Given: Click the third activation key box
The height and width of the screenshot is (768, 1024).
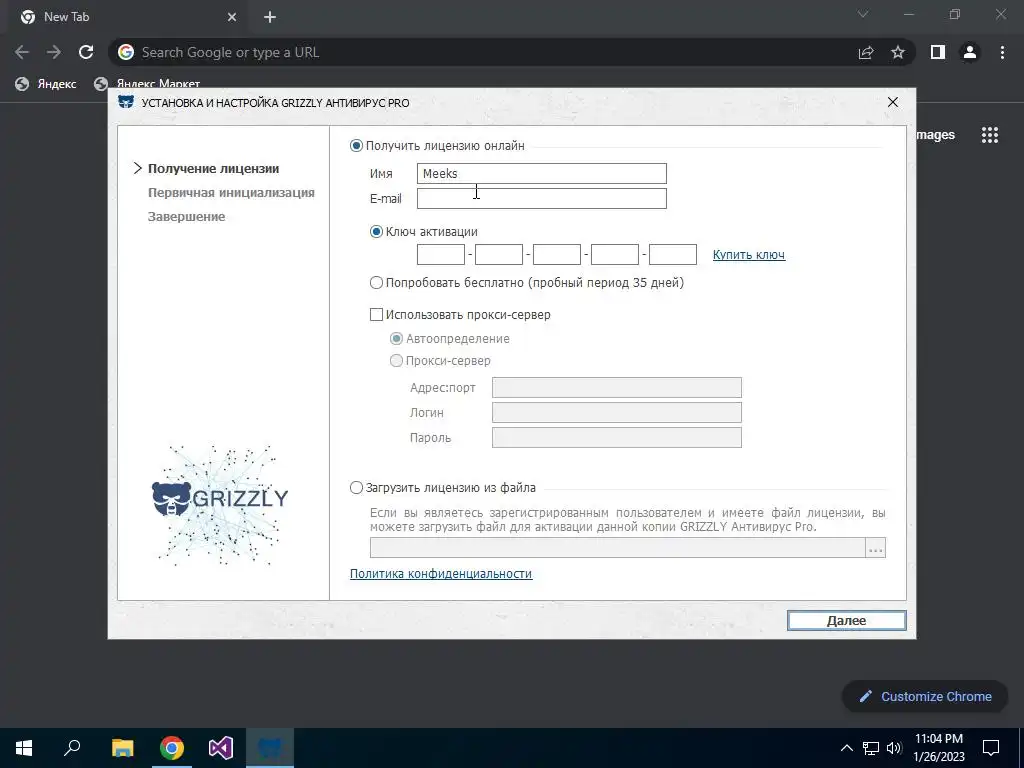Looking at the screenshot, I should tap(556, 255).
